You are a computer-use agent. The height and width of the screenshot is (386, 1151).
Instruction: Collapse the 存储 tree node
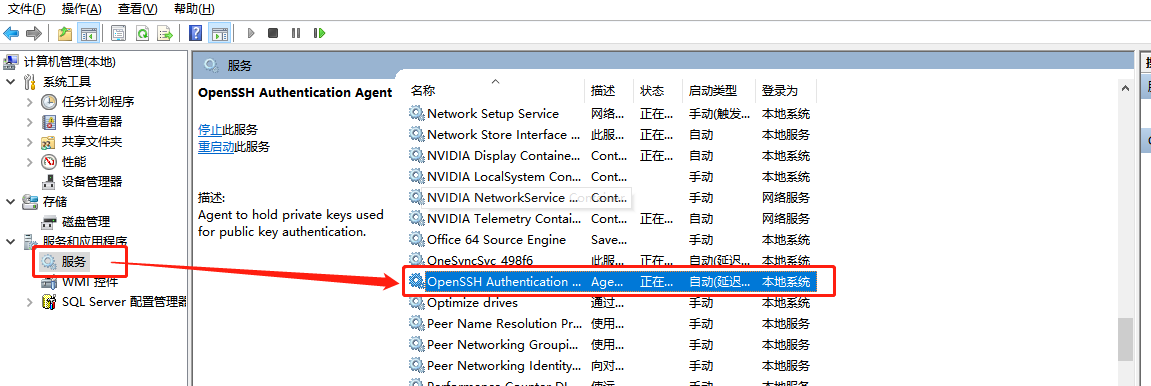tap(11, 201)
